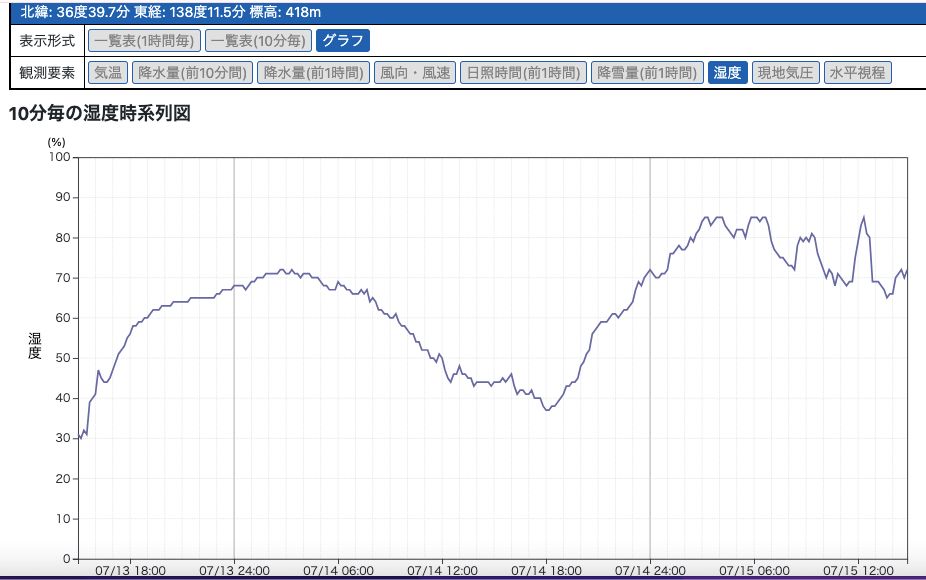This screenshot has height=580, width=926.
Task: Select the 湿度 element button
Action: click(728, 73)
